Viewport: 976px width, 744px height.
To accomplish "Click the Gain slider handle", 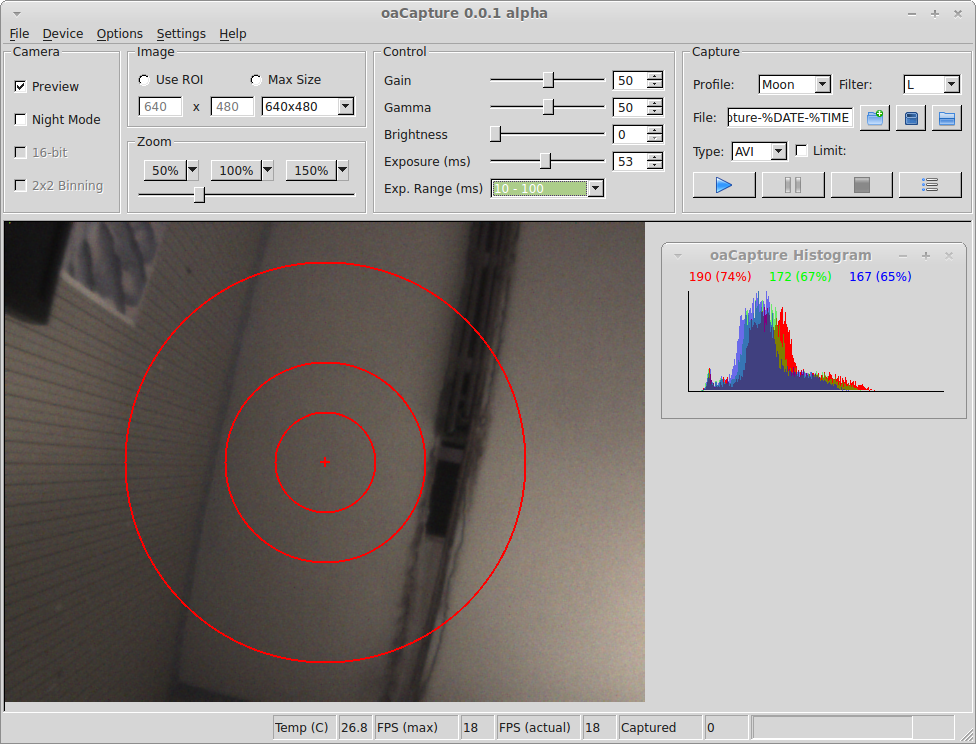I will [x=548, y=80].
